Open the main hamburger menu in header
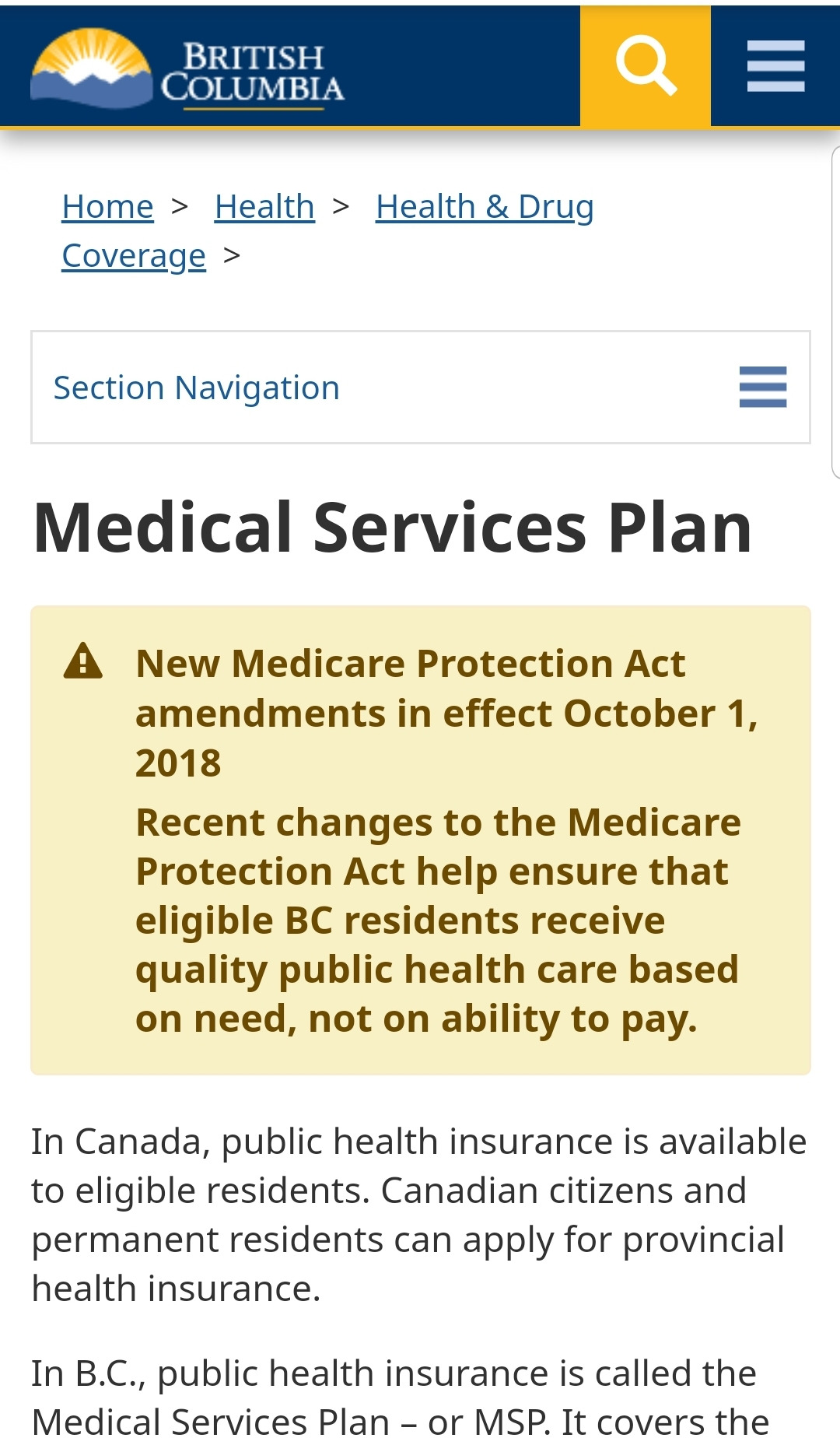Viewport: 840px width, 1445px height. pos(775,66)
